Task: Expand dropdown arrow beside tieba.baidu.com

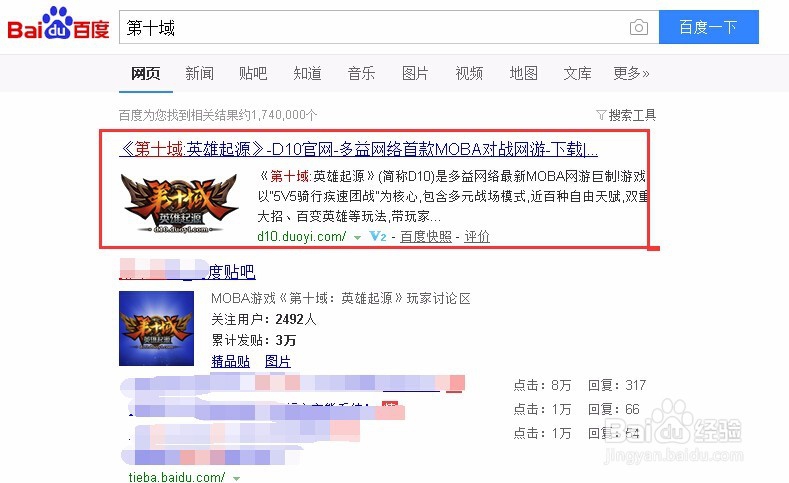Action: 236,478
